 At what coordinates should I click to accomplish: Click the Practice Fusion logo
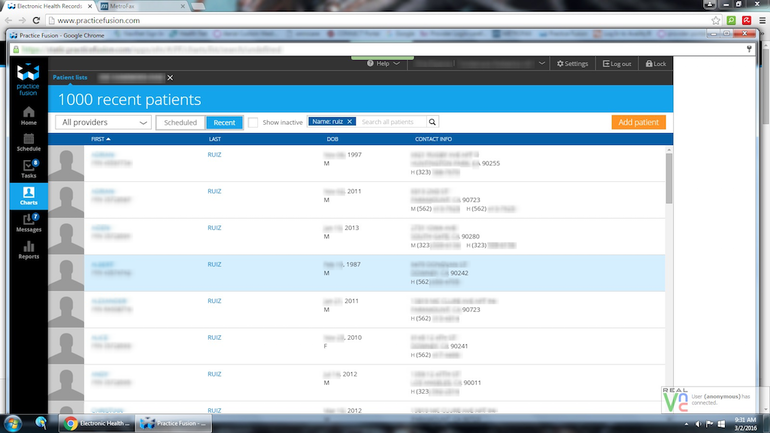click(28, 79)
